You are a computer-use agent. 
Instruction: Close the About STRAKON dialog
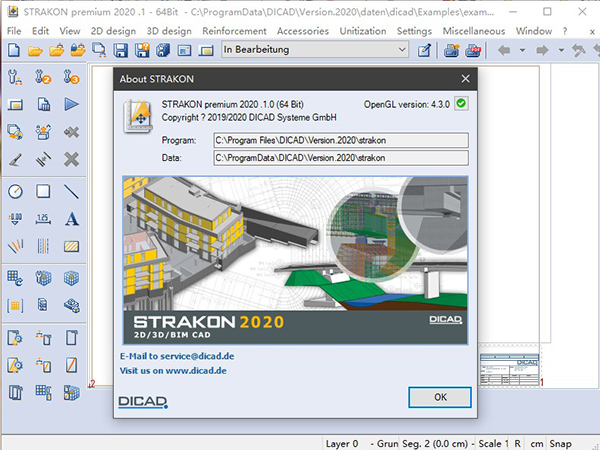pos(465,79)
